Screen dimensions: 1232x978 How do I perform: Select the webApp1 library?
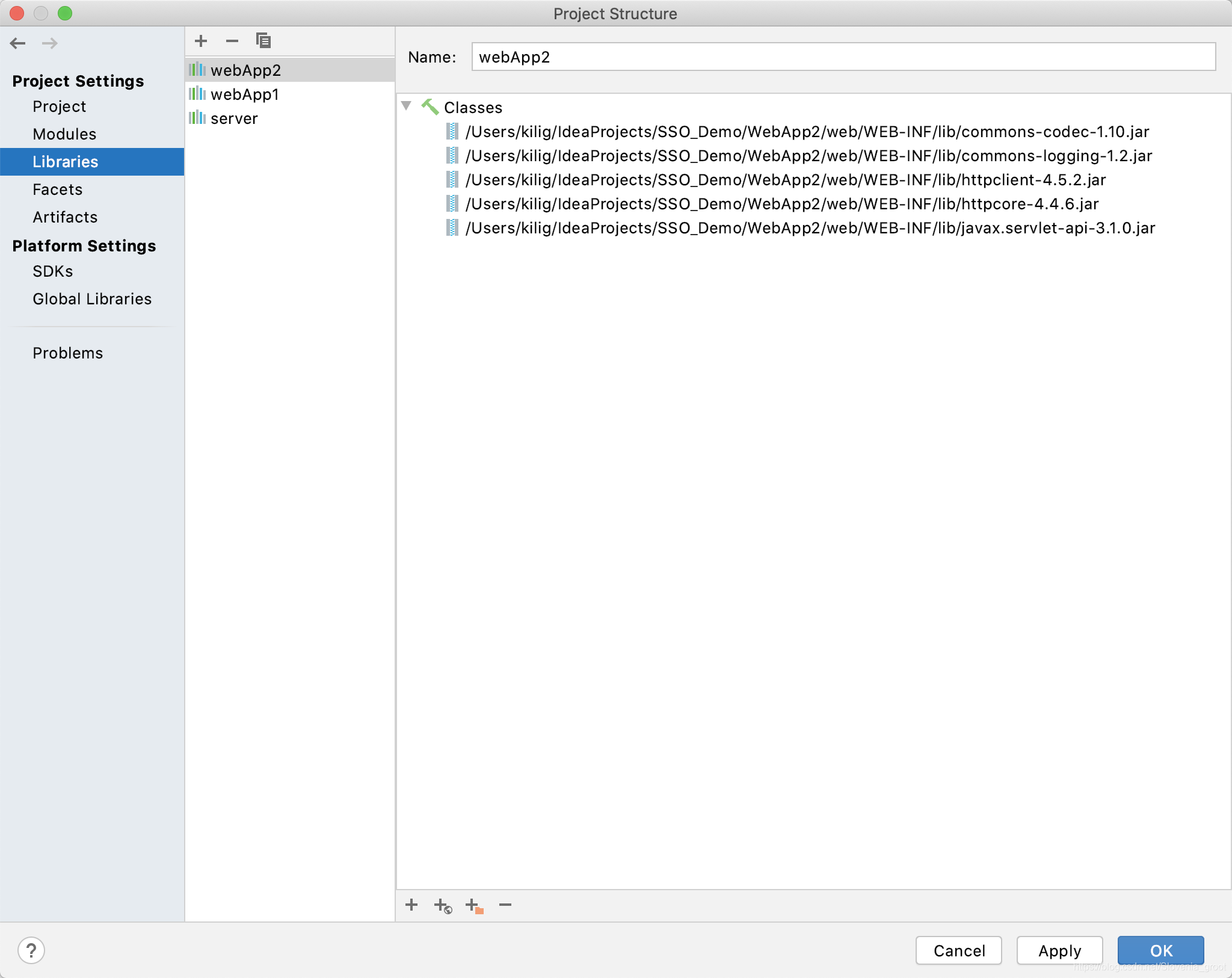pos(244,94)
